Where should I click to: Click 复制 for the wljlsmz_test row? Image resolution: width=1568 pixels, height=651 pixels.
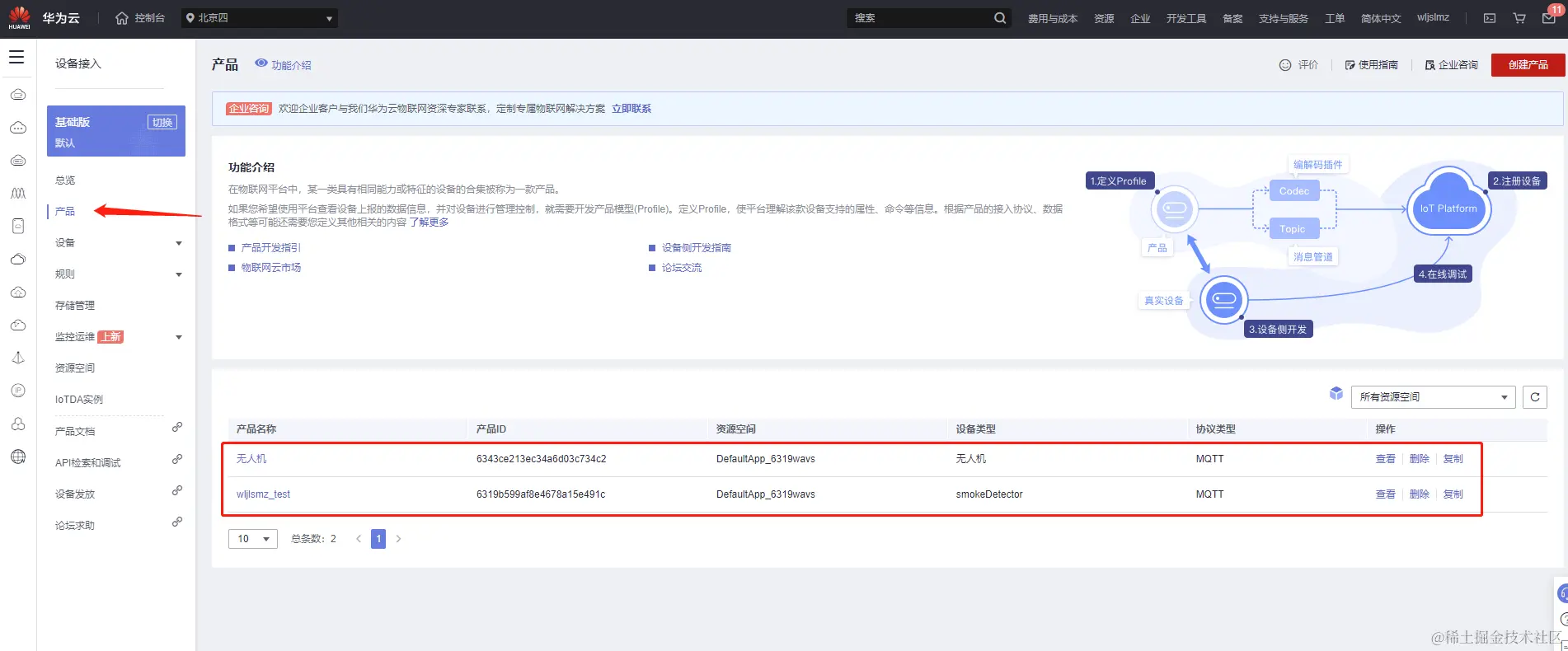[1453, 494]
